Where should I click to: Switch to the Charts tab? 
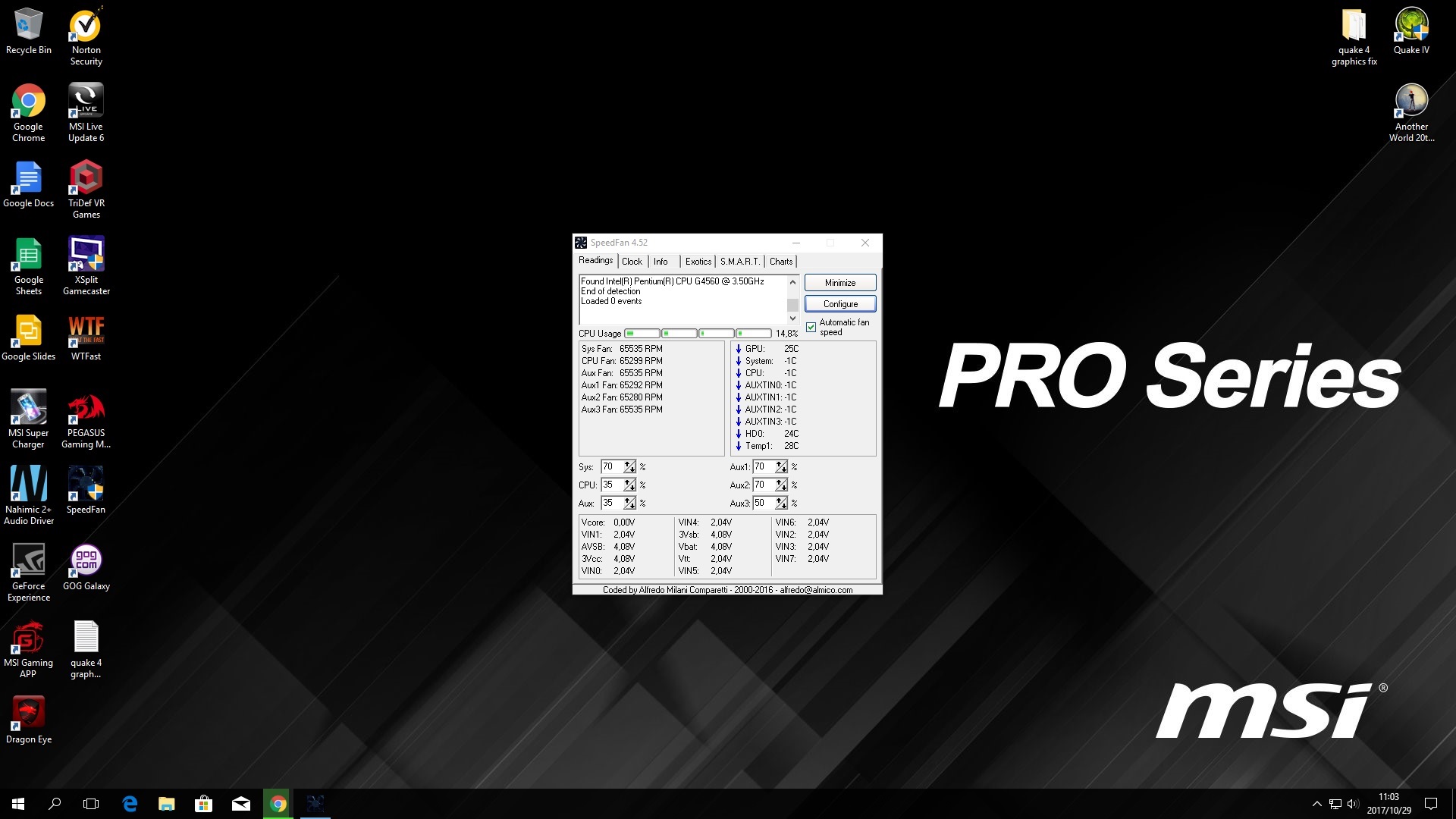click(x=781, y=262)
